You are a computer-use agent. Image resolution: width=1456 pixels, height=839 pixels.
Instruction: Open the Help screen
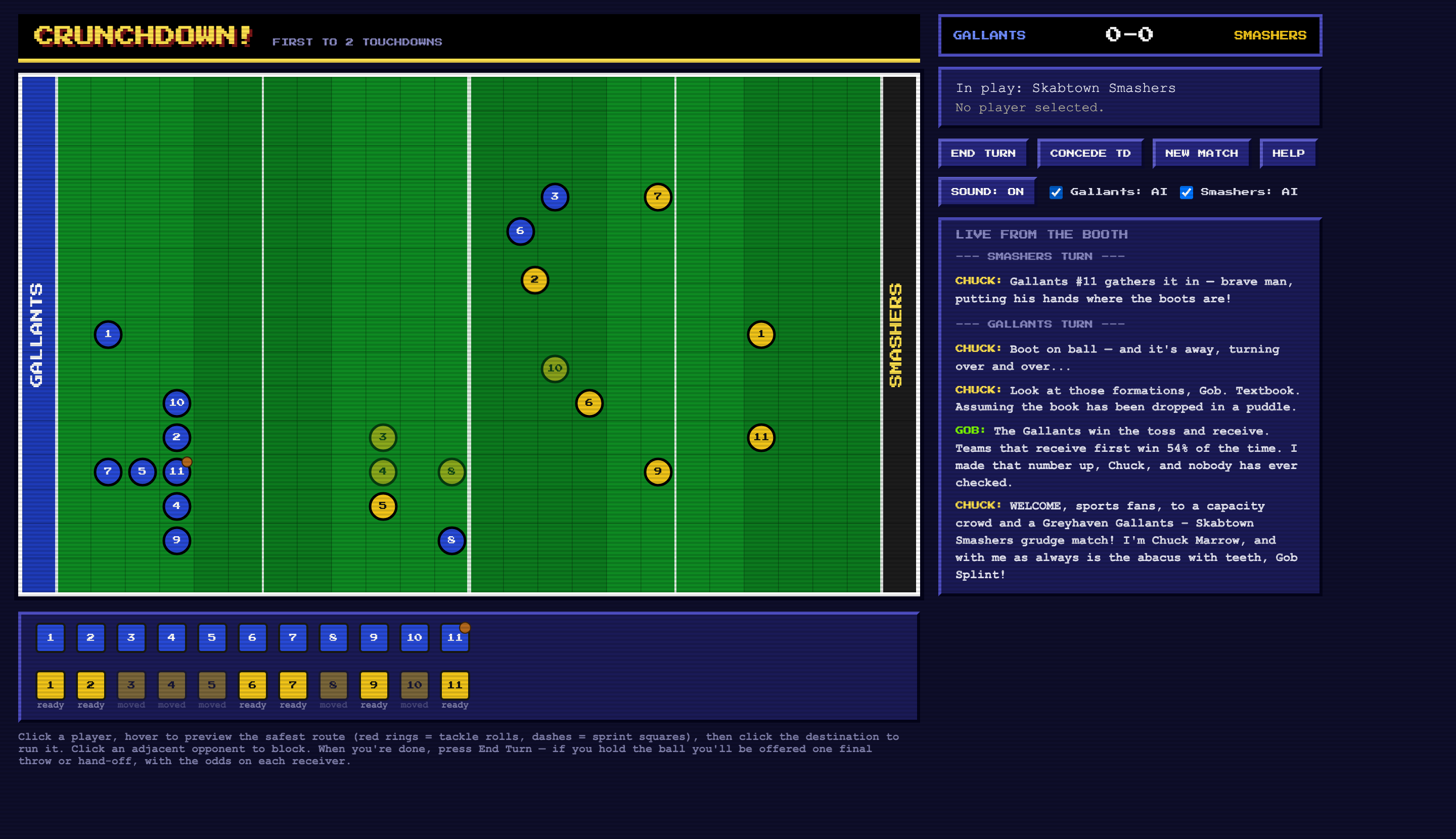point(1288,153)
